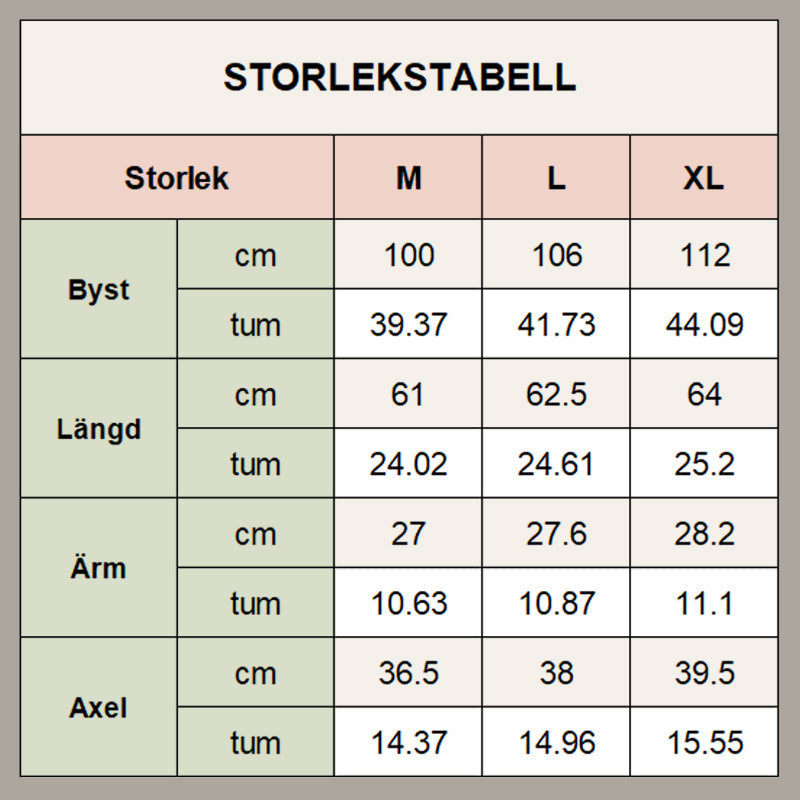
Task: Click the M size column header
Action: point(408,178)
